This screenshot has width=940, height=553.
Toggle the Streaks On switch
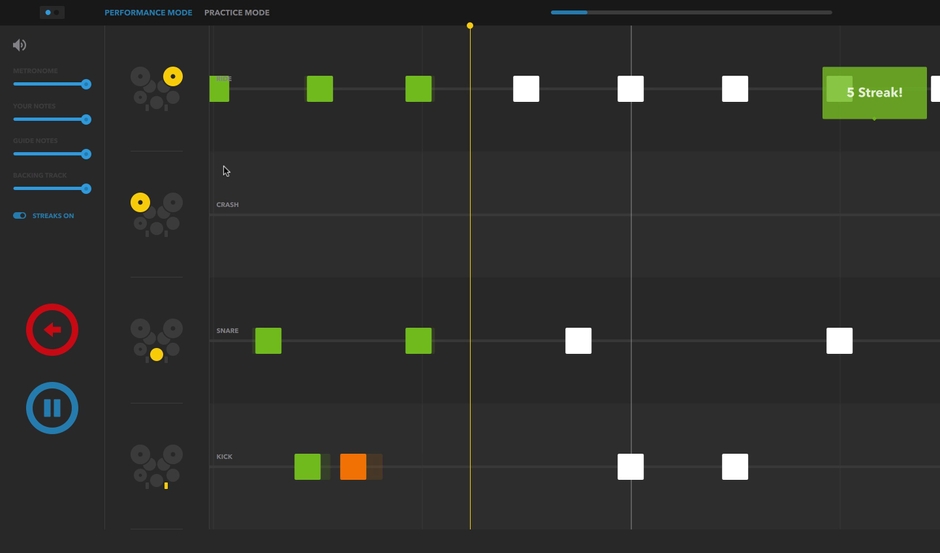[x=20, y=216]
